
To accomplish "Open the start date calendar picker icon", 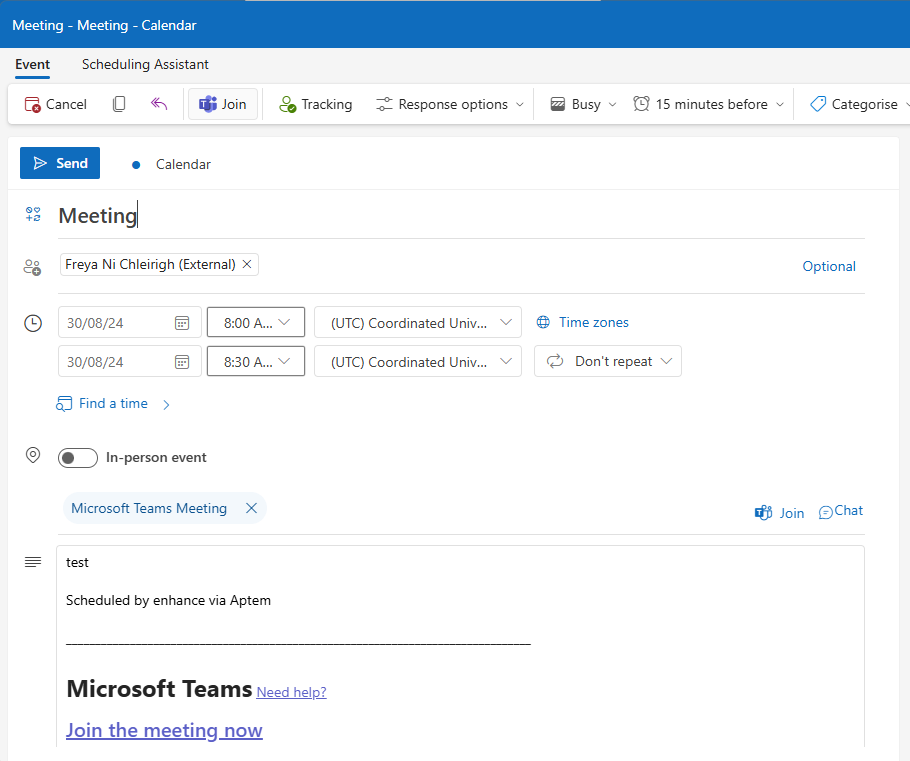I will [x=182, y=323].
